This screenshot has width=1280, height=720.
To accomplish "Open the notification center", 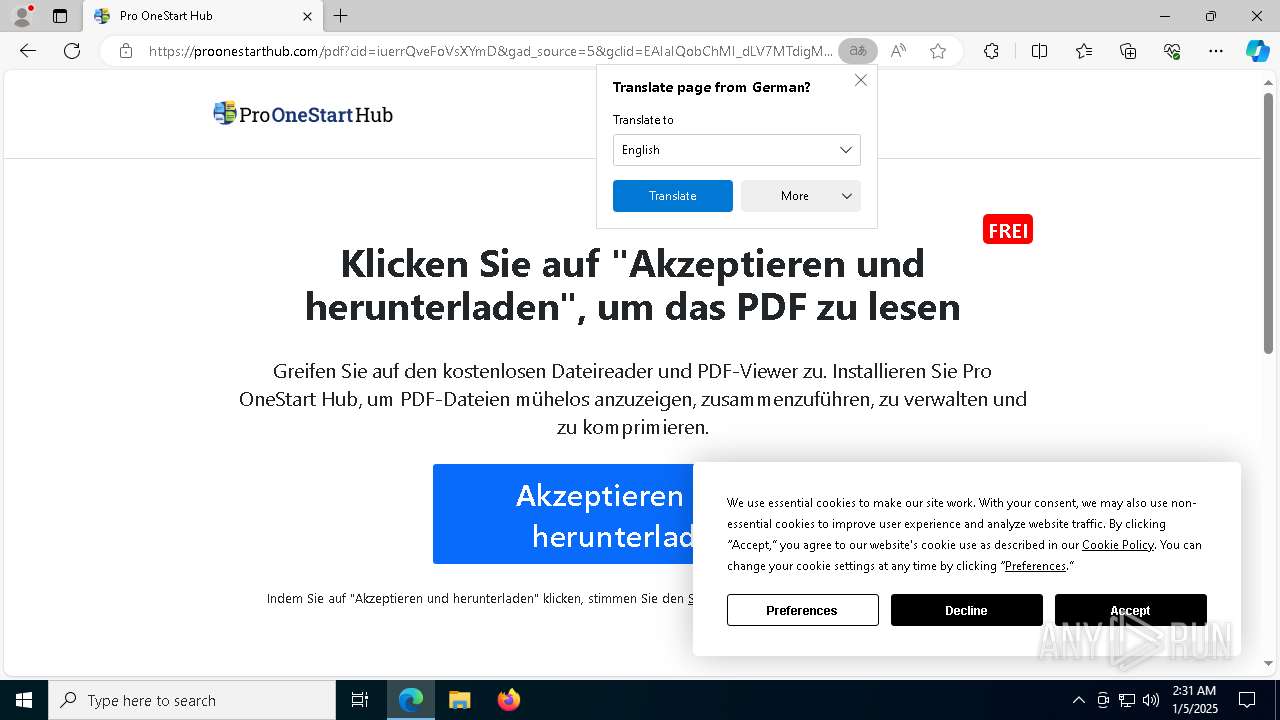I will (1247, 700).
